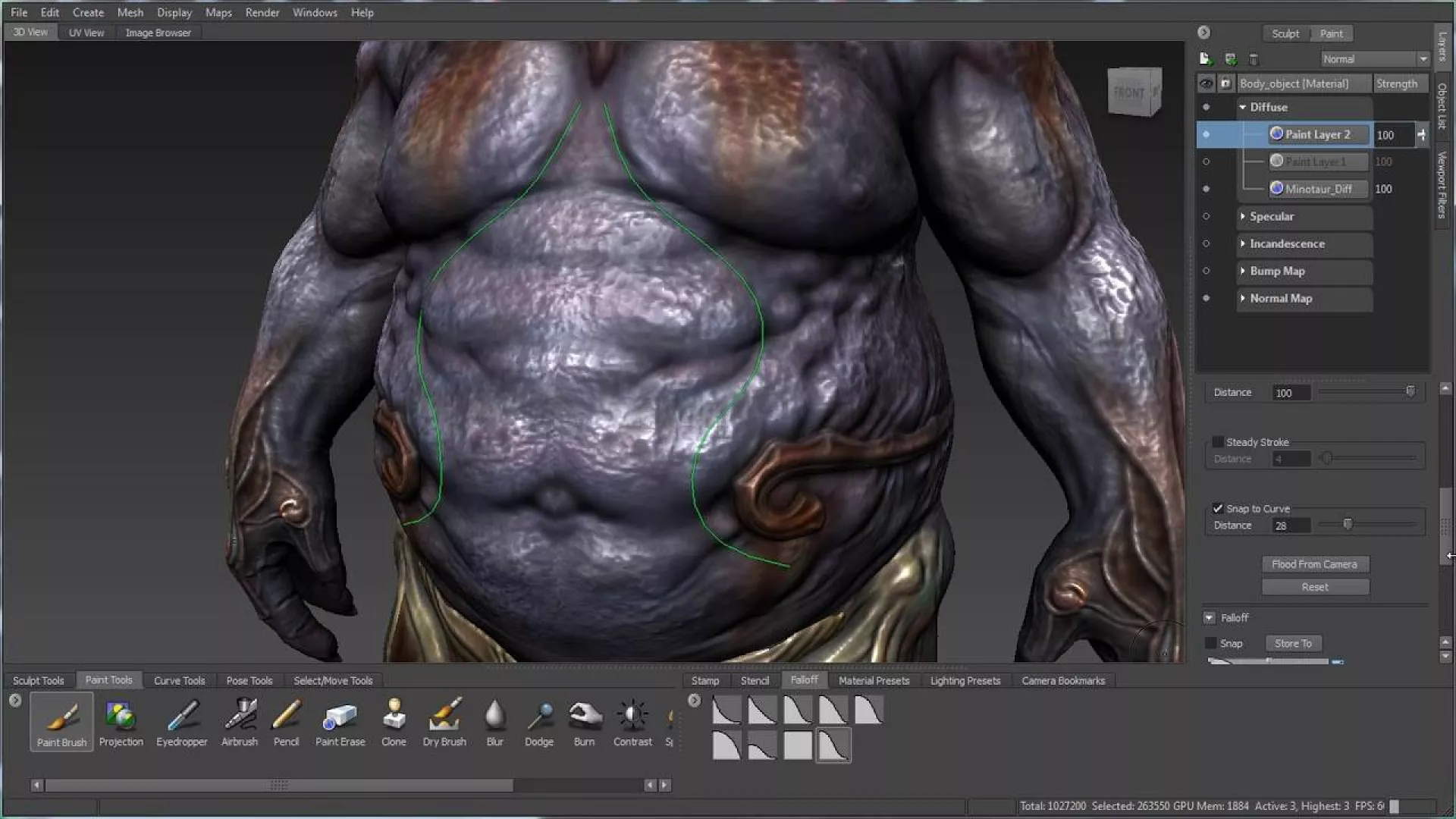This screenshot has height=819, width=1456.
Task: Toggle visibility of Paint Layer 1
Action: [x=1206, y=162]
